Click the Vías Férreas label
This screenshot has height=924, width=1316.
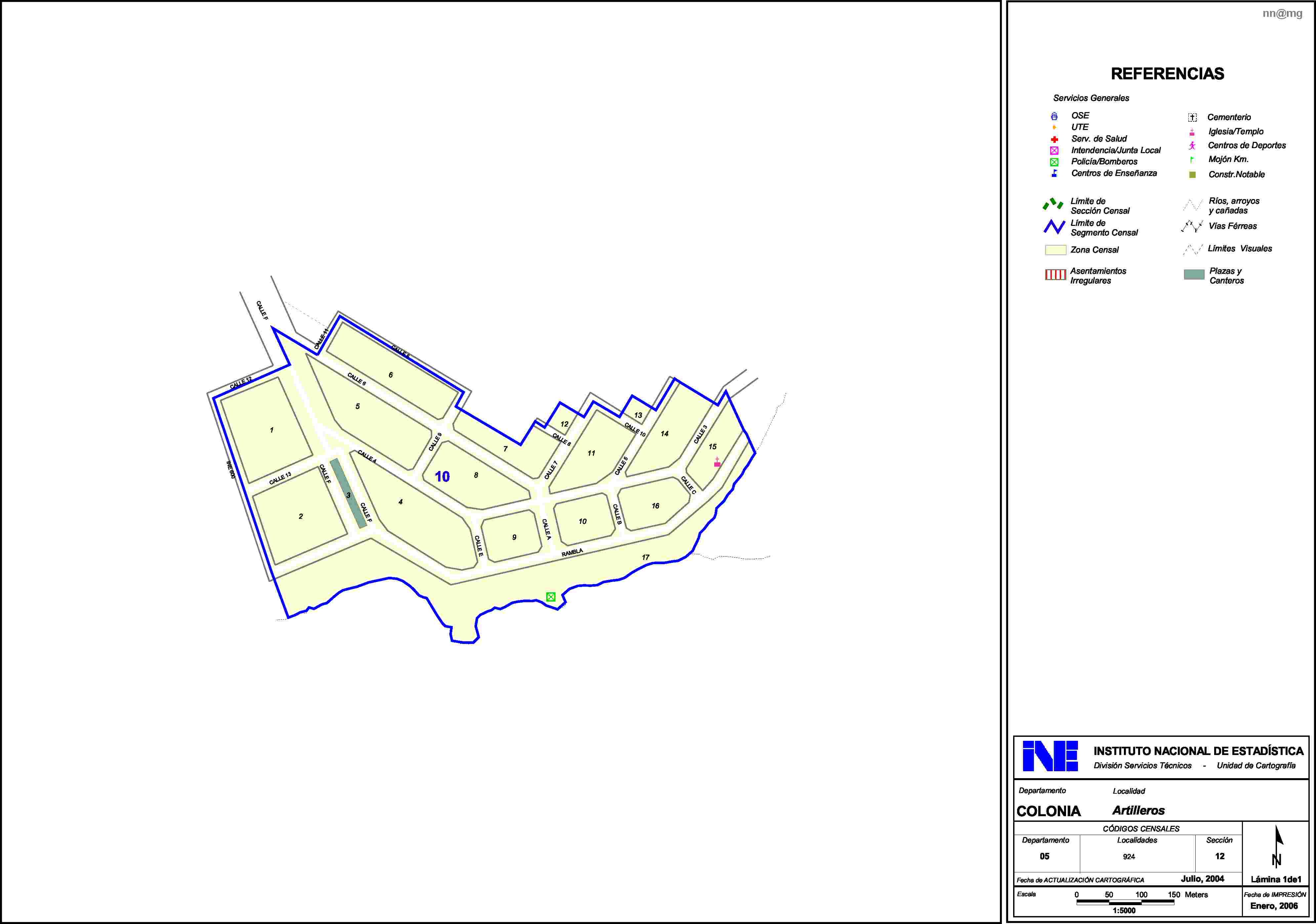coord(1233,227)
